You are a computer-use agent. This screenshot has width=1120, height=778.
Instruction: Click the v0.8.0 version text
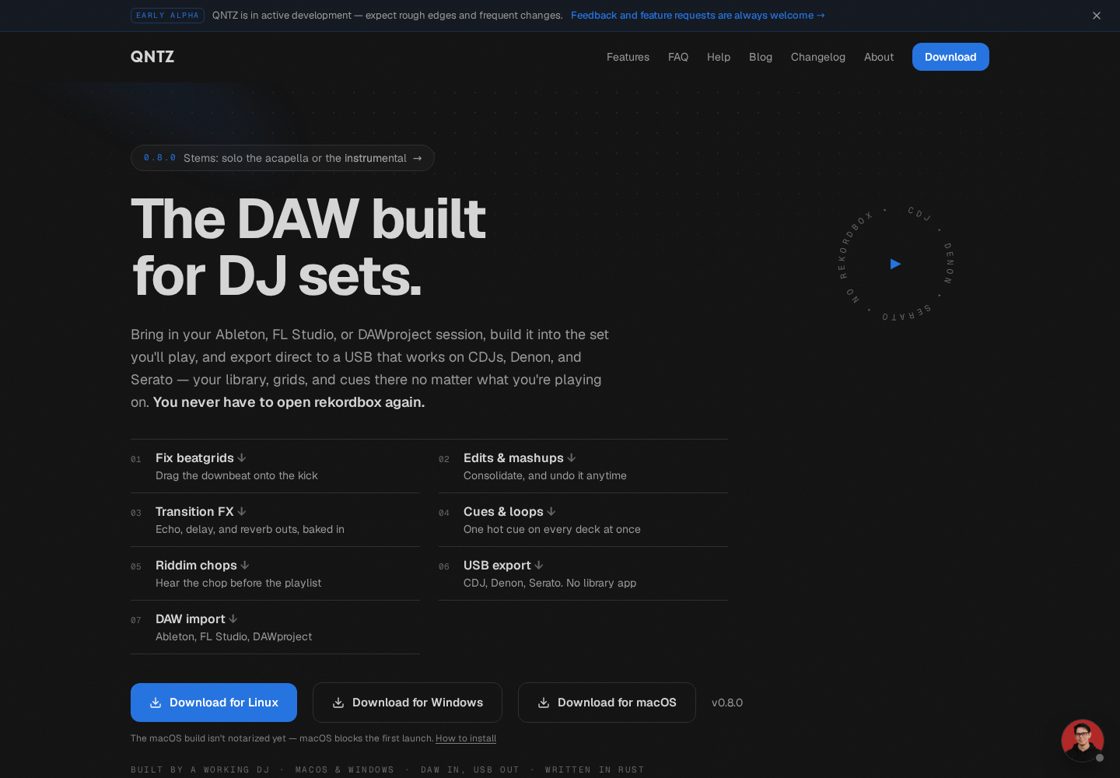click(727, 702)
